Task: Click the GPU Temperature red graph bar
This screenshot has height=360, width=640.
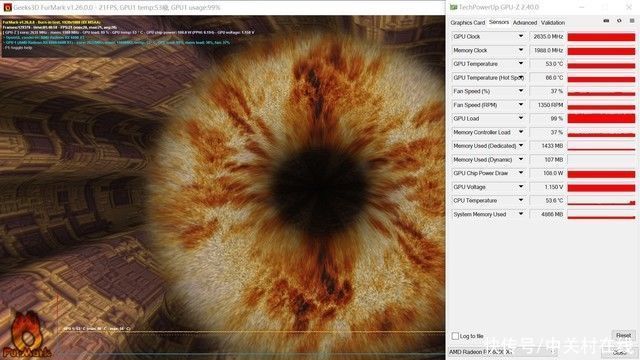Action: (601, 64)
